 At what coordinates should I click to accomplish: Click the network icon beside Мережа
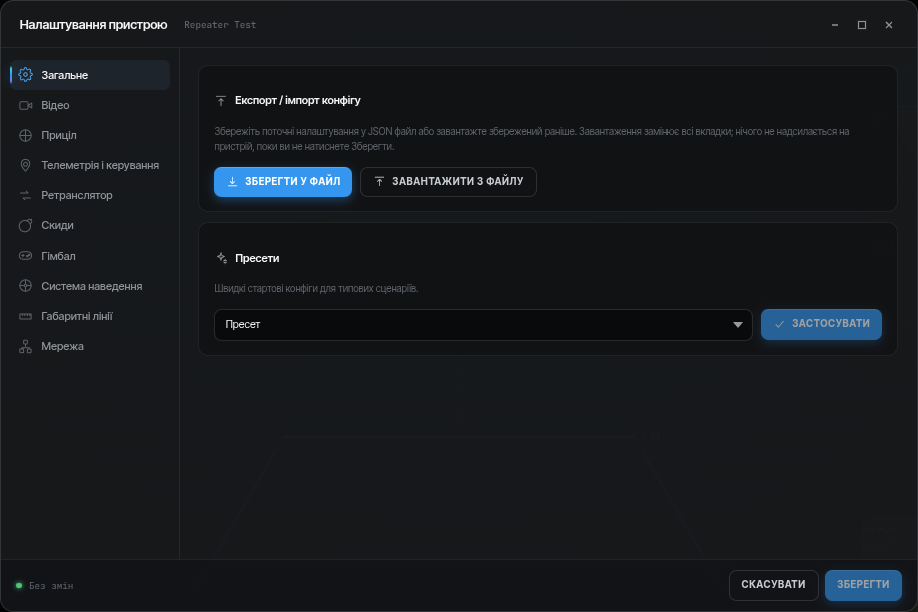[25, 347]
